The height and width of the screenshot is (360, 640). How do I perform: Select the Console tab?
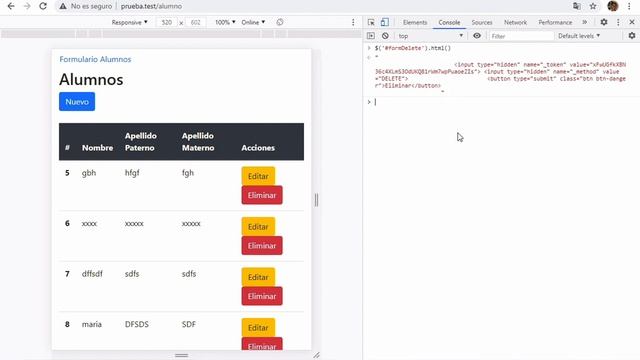449,22
